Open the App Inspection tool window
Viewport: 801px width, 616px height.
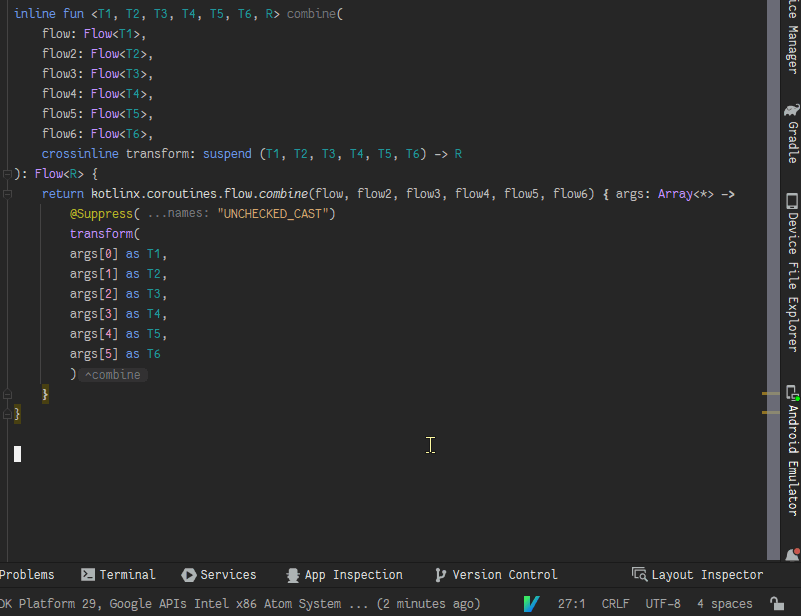[344, 575]
